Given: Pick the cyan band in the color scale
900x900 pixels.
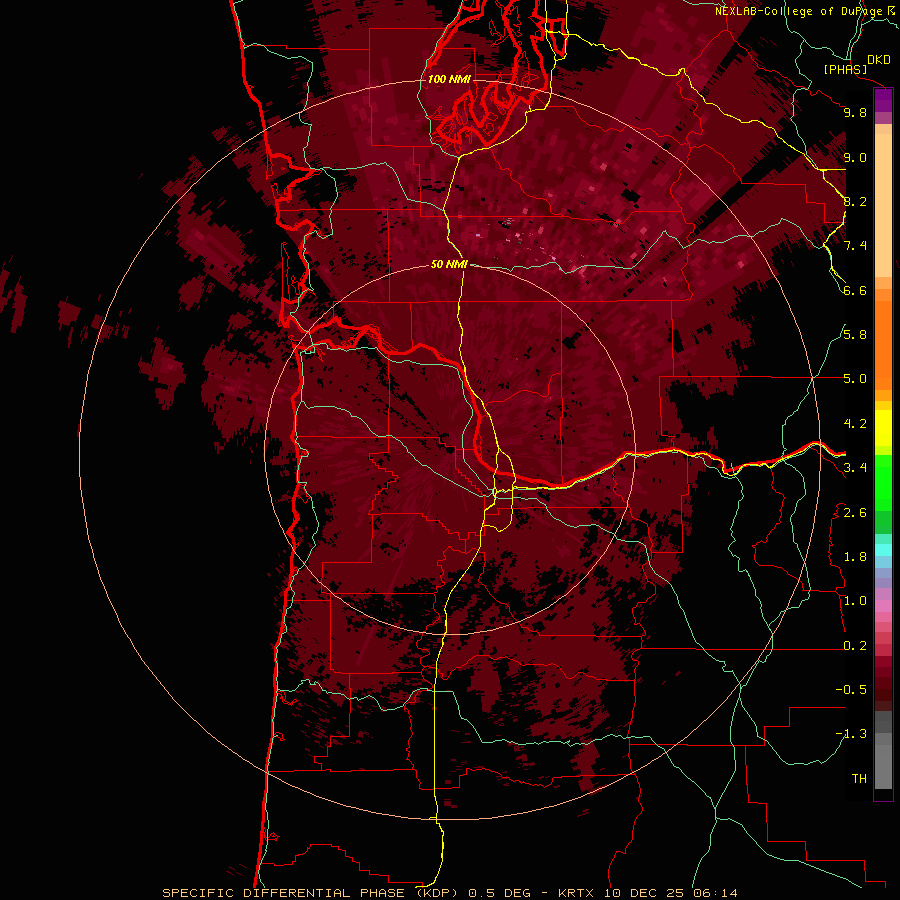Looking at the screenshot, I should [883, 550].
